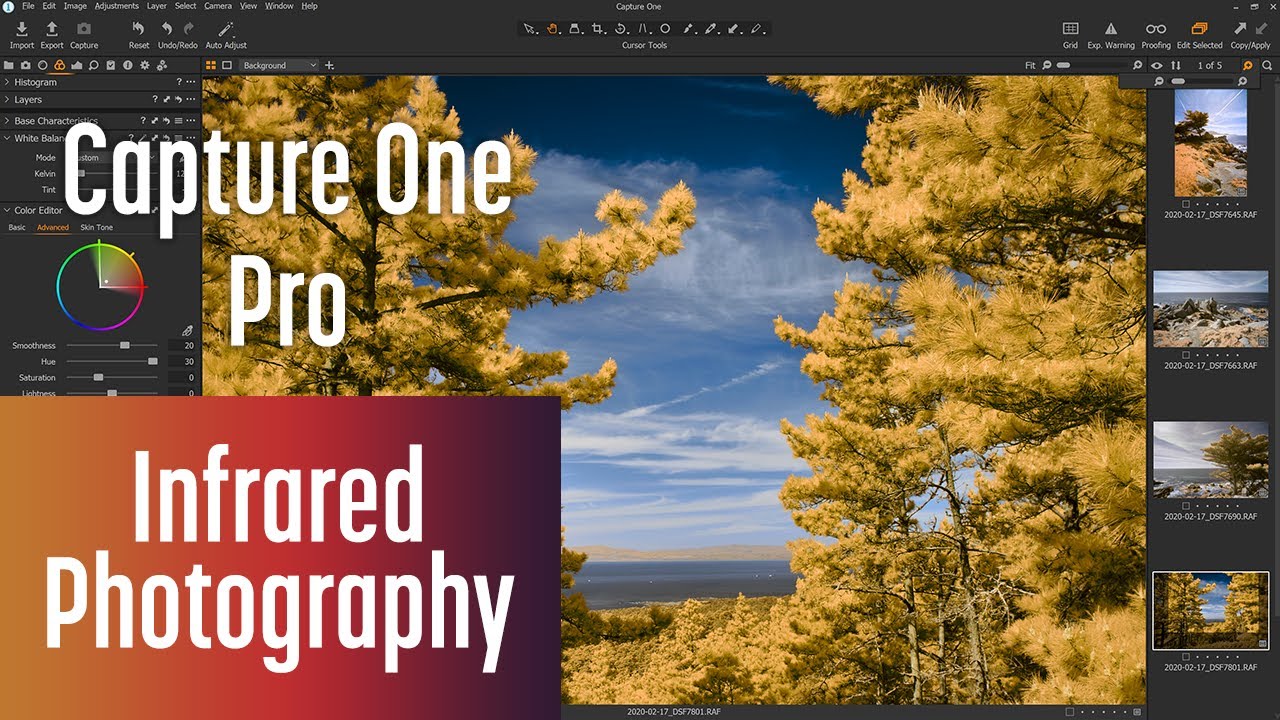Open the Color tool tab

click(59, 65)
